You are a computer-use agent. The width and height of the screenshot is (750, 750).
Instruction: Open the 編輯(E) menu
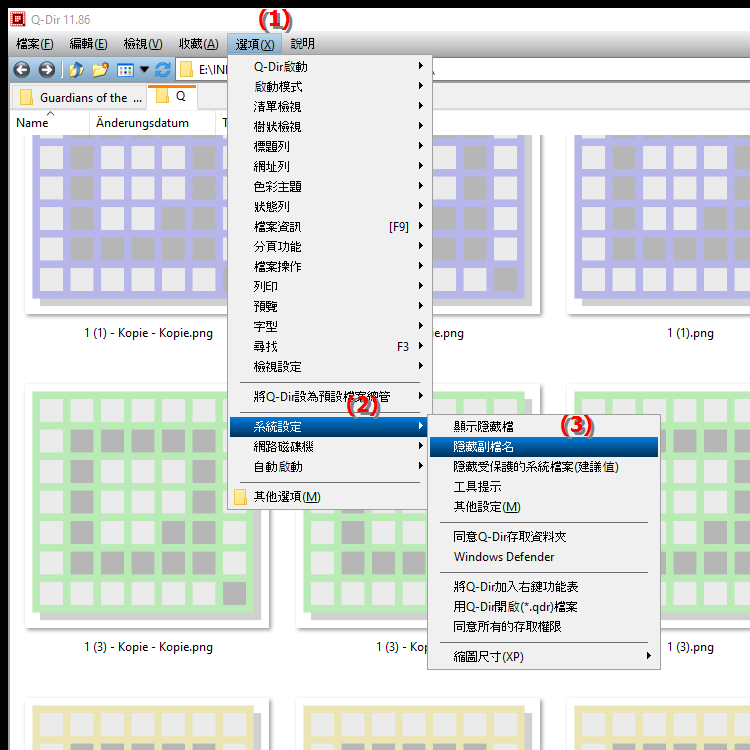pyautogui.click(x=88, y=44)
